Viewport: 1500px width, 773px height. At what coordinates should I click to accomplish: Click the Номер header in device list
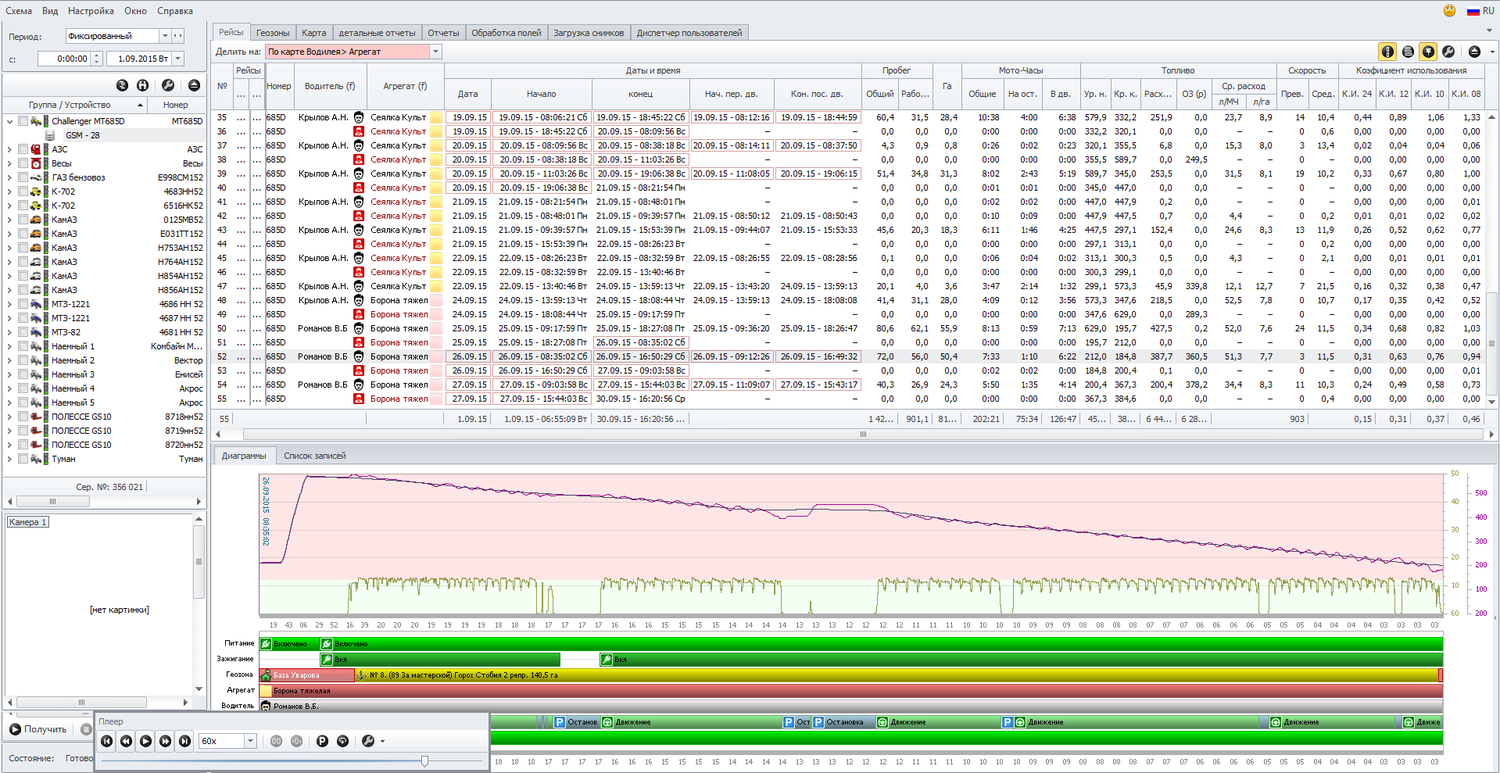click(x=175, y=104)
